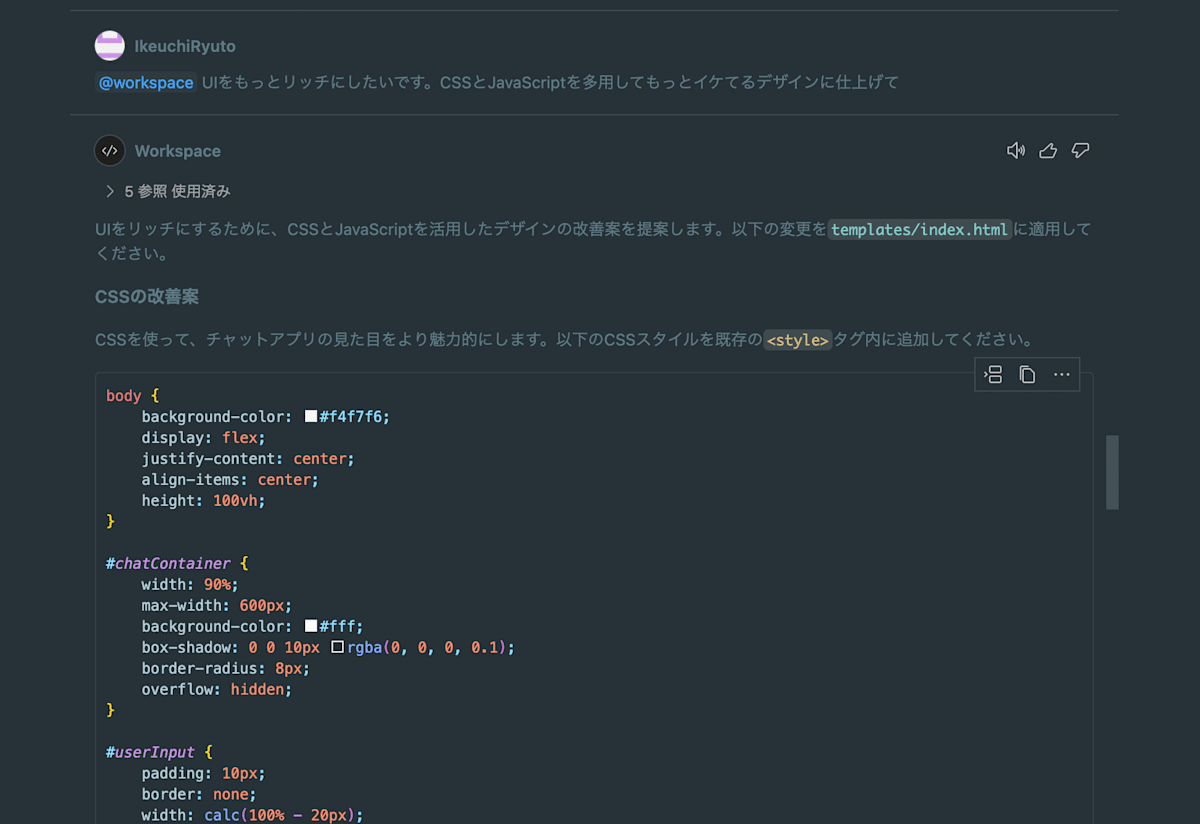The image size is (1200, 824).
Task: Click the #fff color swatch
Action: 311,626
